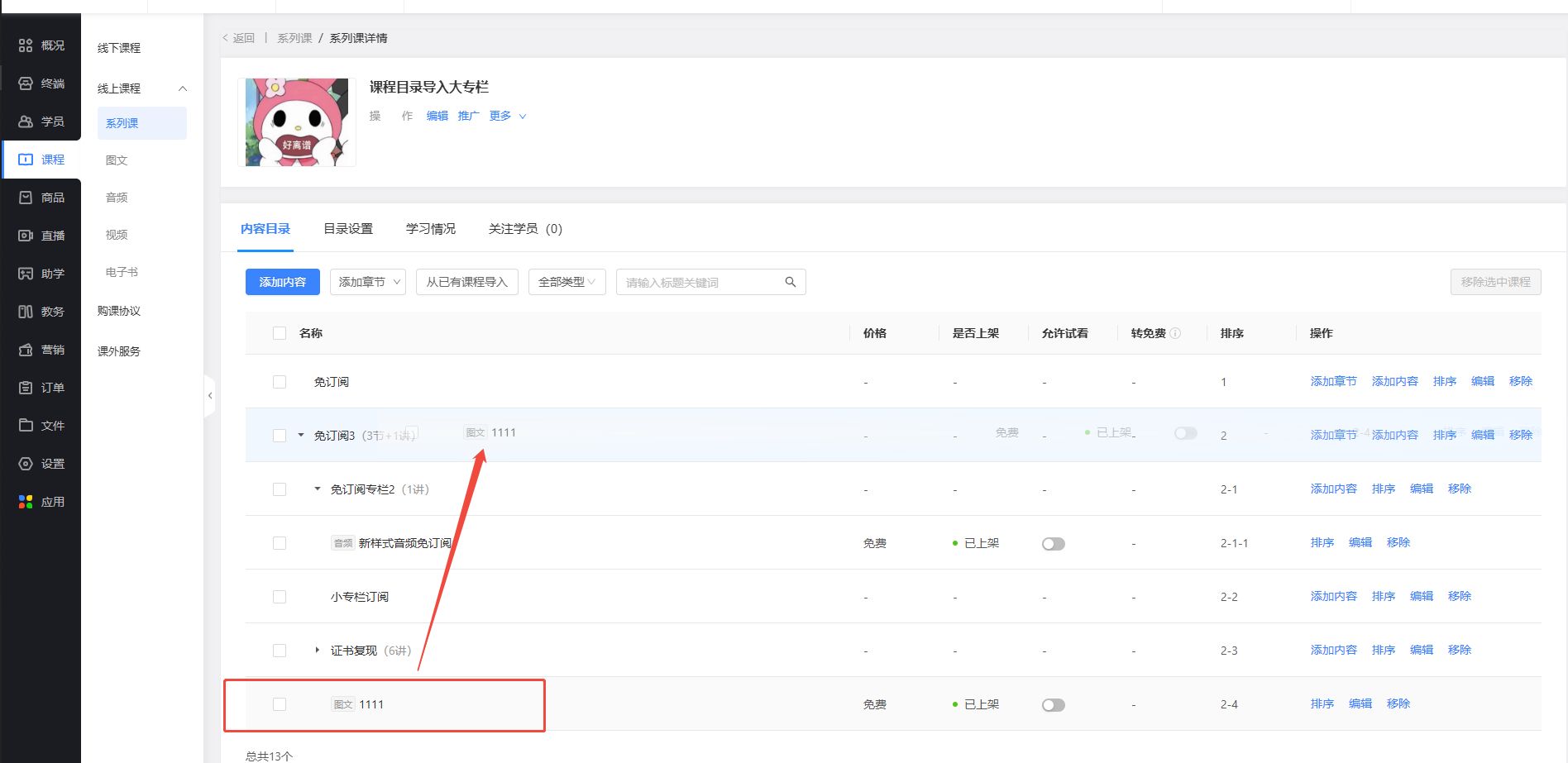Tick the checkbox for 小专栏订阅 row
This screenshot has width=1568, height=763.
click(280, 597)
